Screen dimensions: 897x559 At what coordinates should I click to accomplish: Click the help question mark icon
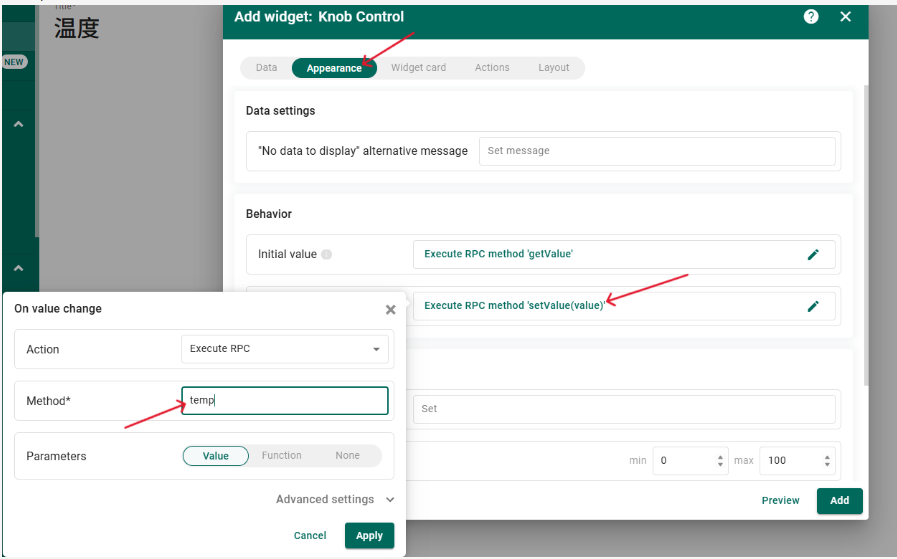click(x=811, y=17)
